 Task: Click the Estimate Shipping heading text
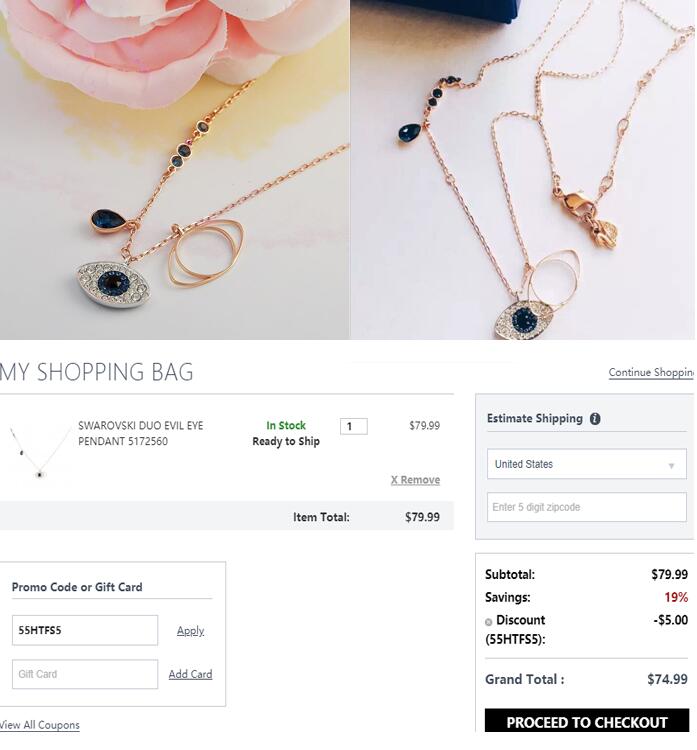(535, 419)
